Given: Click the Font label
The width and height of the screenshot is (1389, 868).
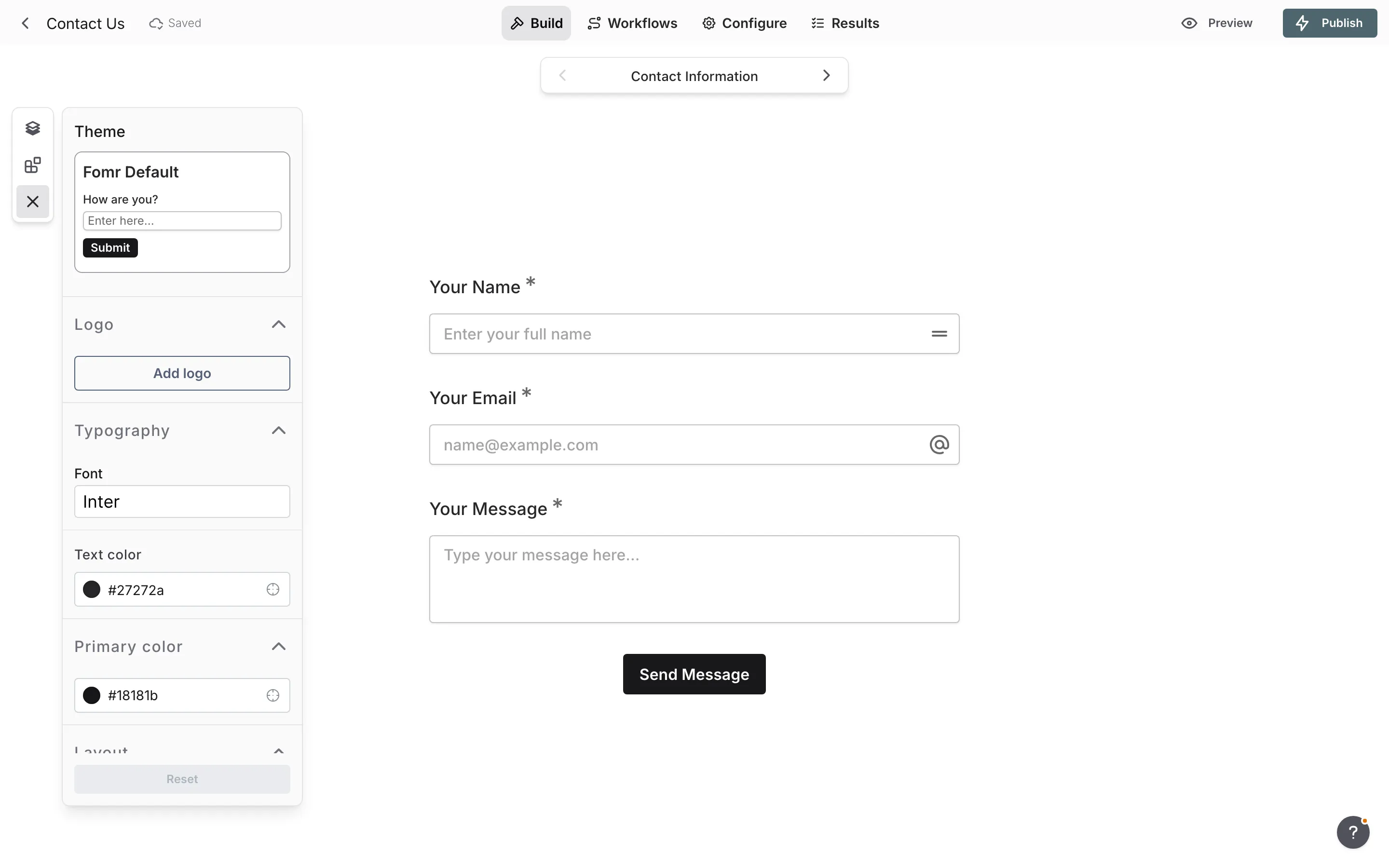Looking at the screenshot, I should [x=88, y=474].
